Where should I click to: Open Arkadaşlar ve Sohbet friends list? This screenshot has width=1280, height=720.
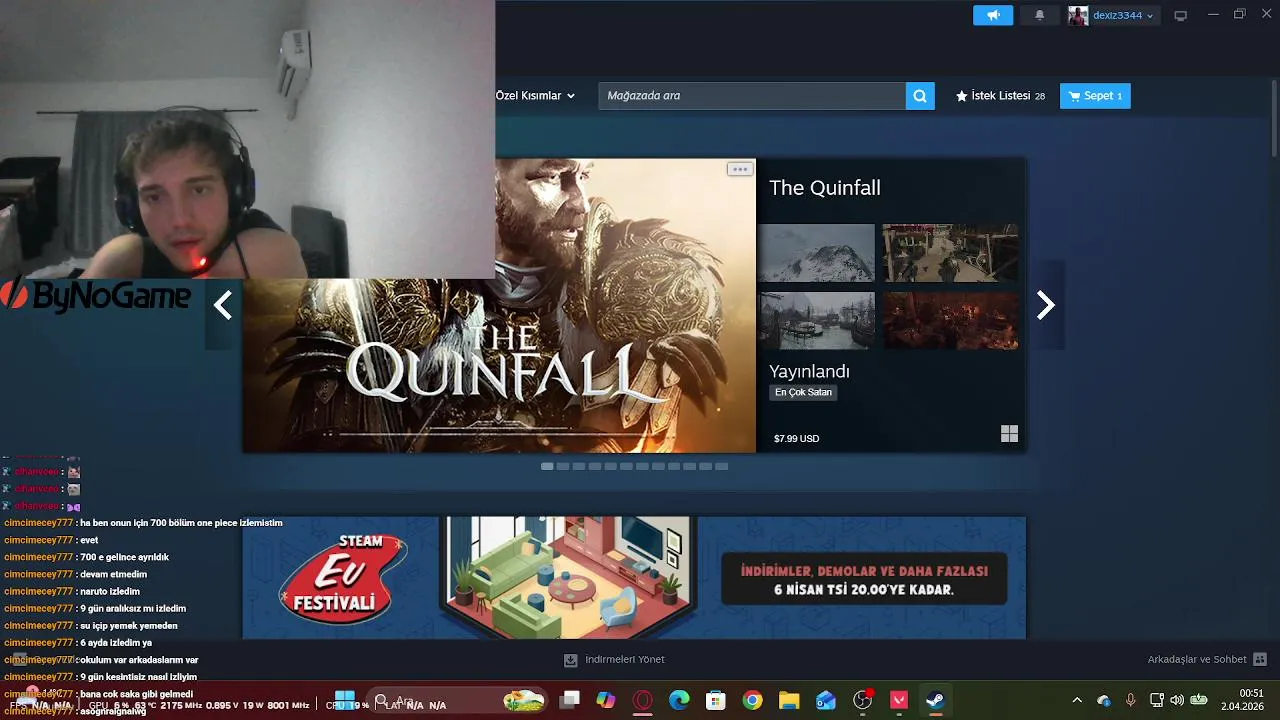(x=1207, y=660)
